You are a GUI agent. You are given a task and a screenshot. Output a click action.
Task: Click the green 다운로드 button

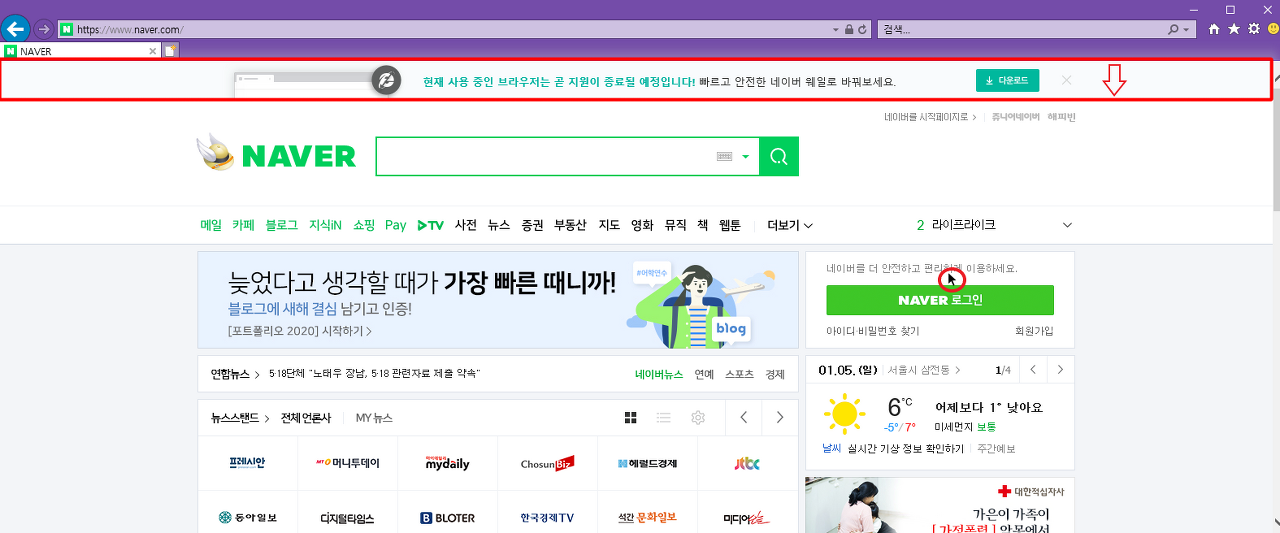(x=1007, y=80)
